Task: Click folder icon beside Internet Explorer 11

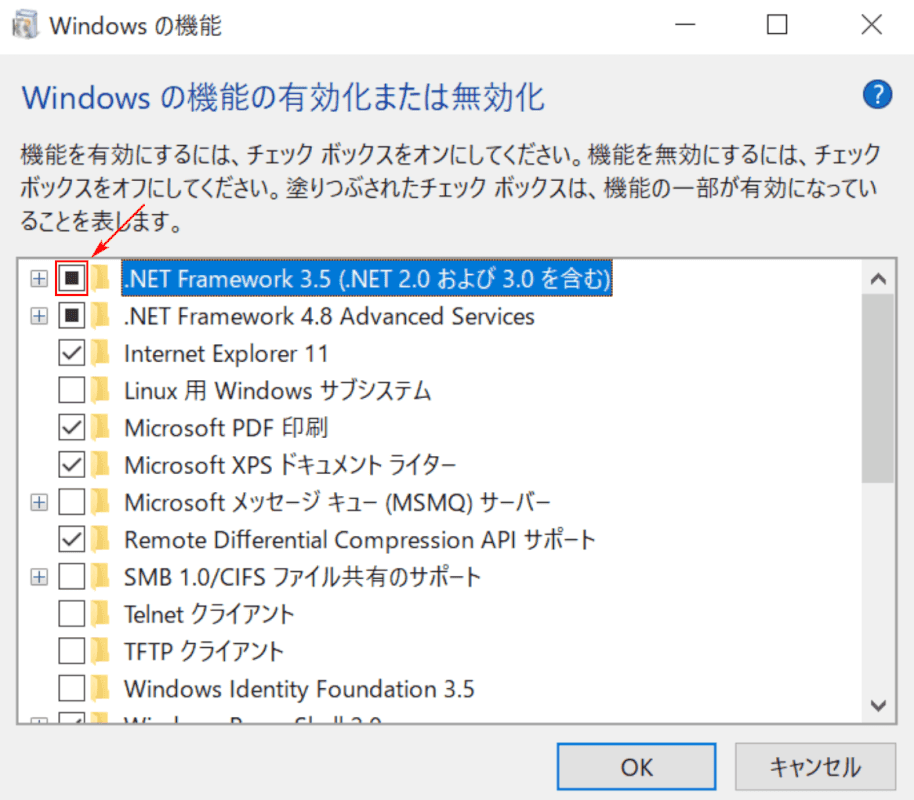Action: pos(101,353)
